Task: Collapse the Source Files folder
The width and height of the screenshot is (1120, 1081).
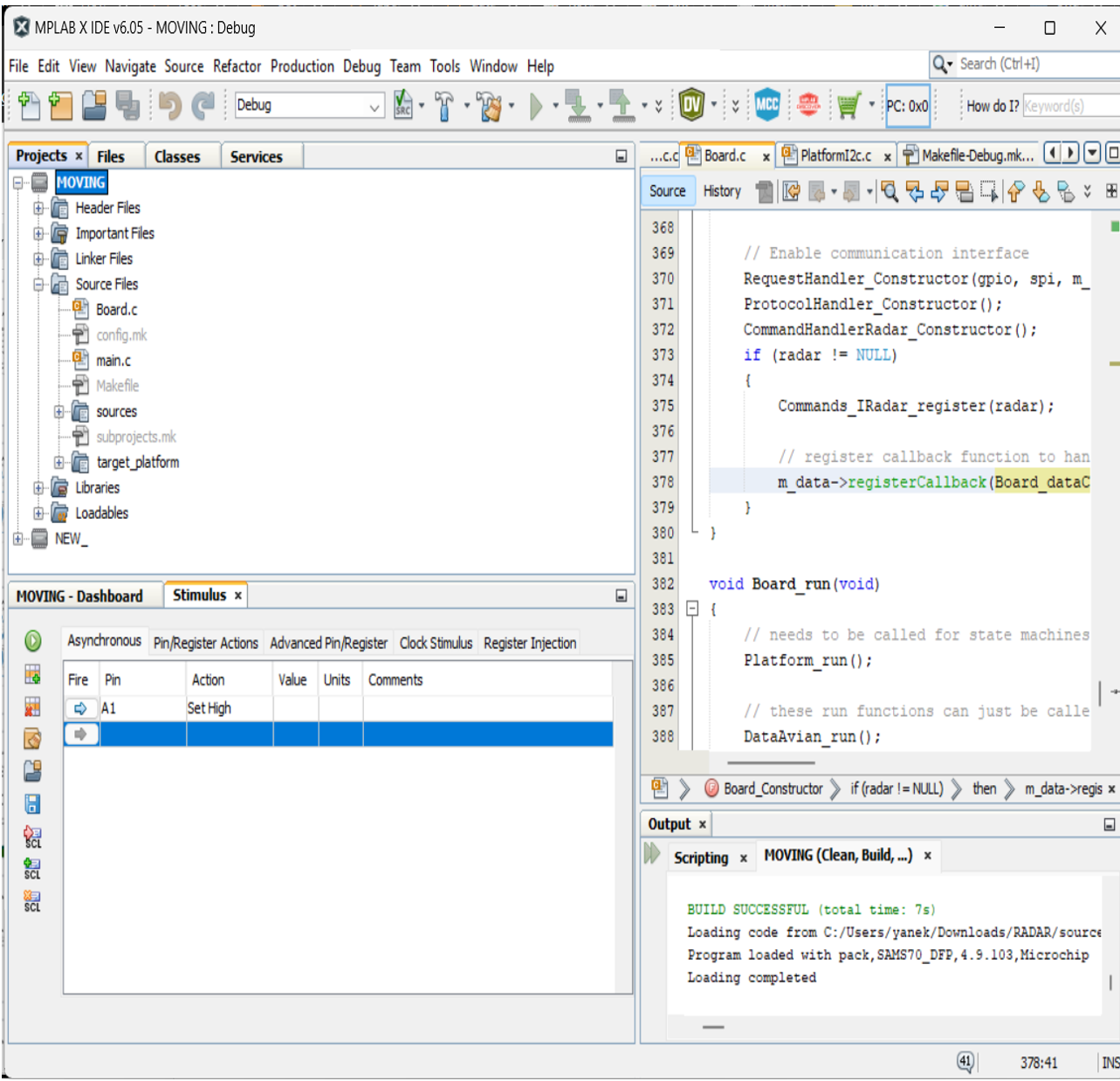Action: (38, 284)
